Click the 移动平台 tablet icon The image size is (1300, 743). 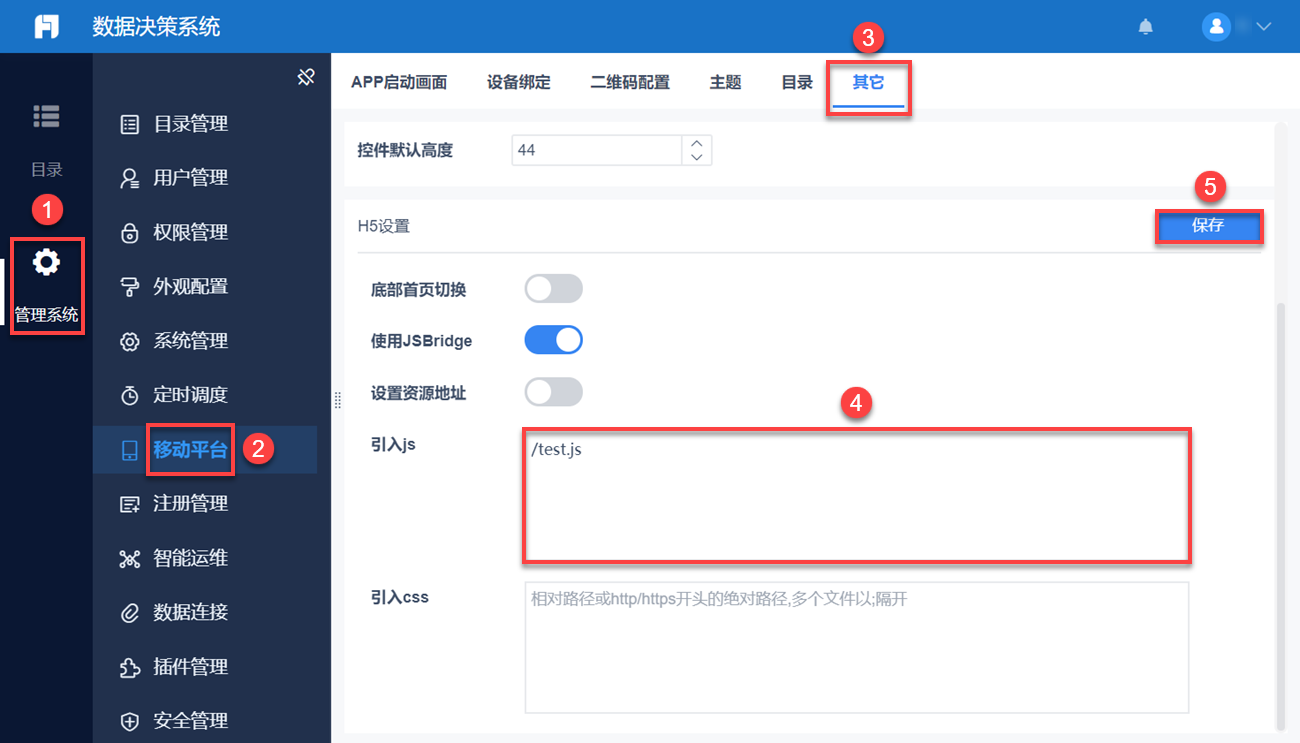click(x=129, y=451)
